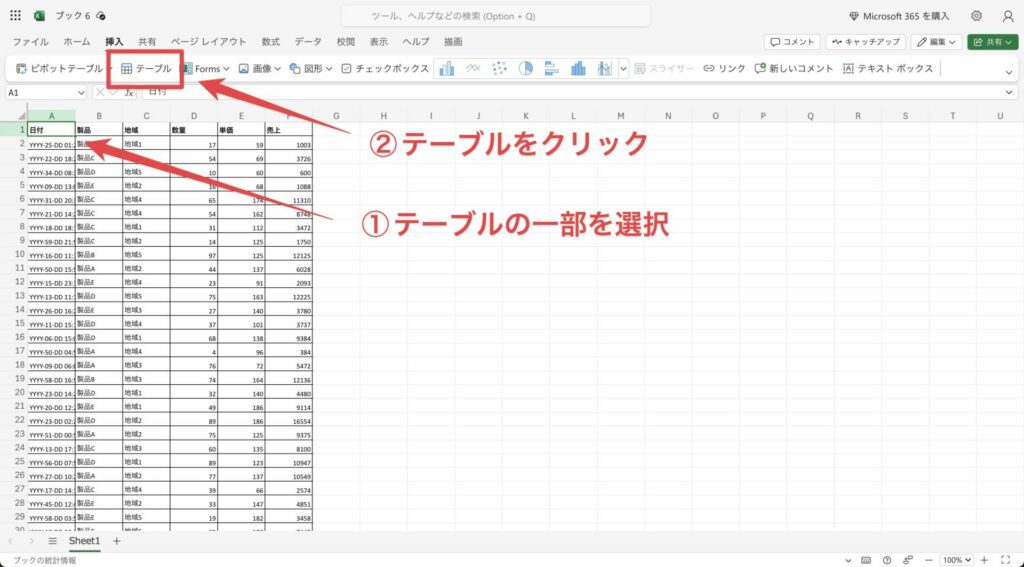Image resolution: width=1024 pixels, height=567 pixels.
Task: Click the ブック 6 workbook name
Action: tap(72, 16)
